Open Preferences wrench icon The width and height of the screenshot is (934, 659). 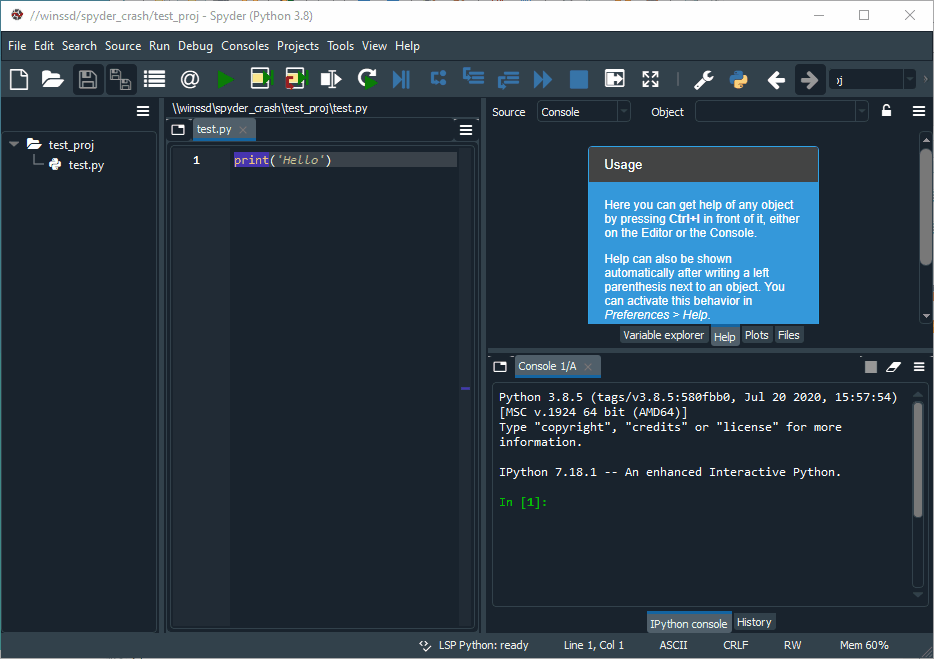click(x=703, y=79)
